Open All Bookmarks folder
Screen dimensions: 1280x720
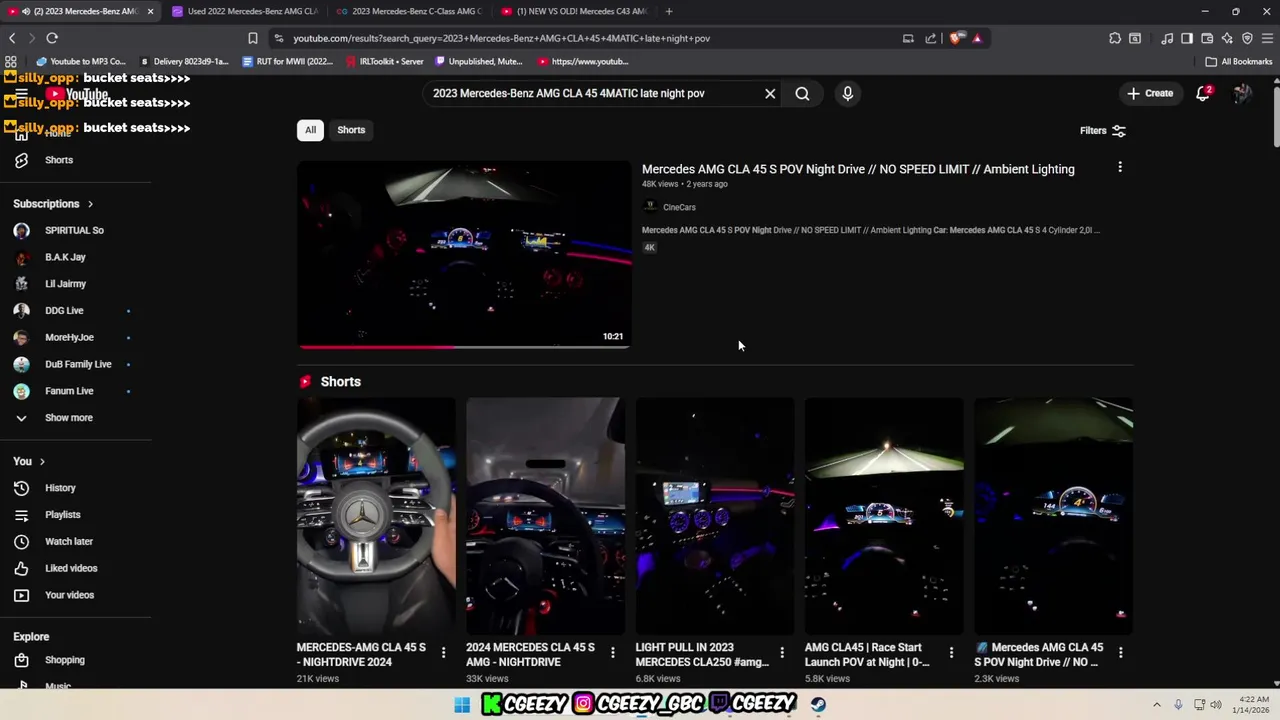(1239, 61)
